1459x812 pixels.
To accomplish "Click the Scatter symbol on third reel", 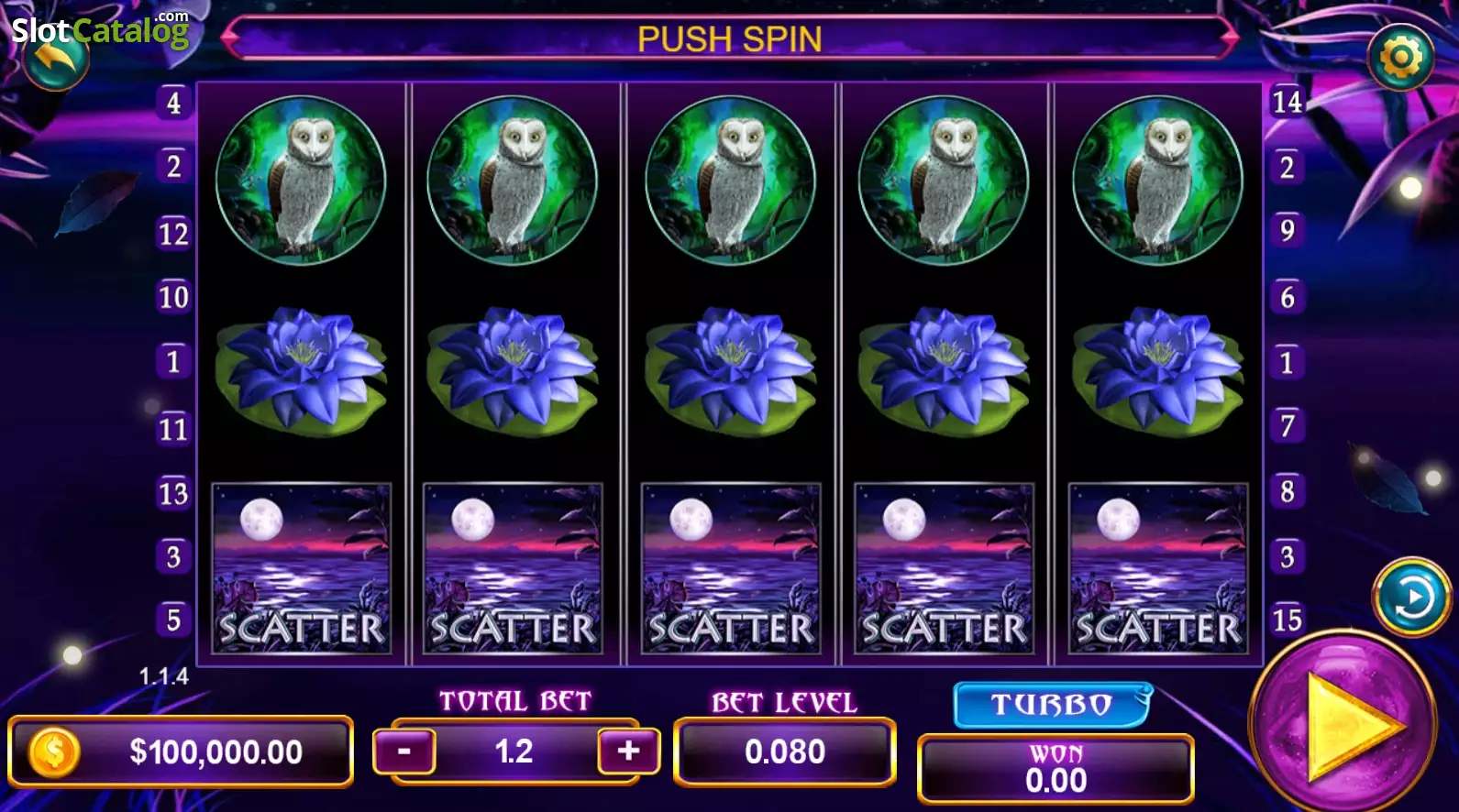I will (731, 568).
